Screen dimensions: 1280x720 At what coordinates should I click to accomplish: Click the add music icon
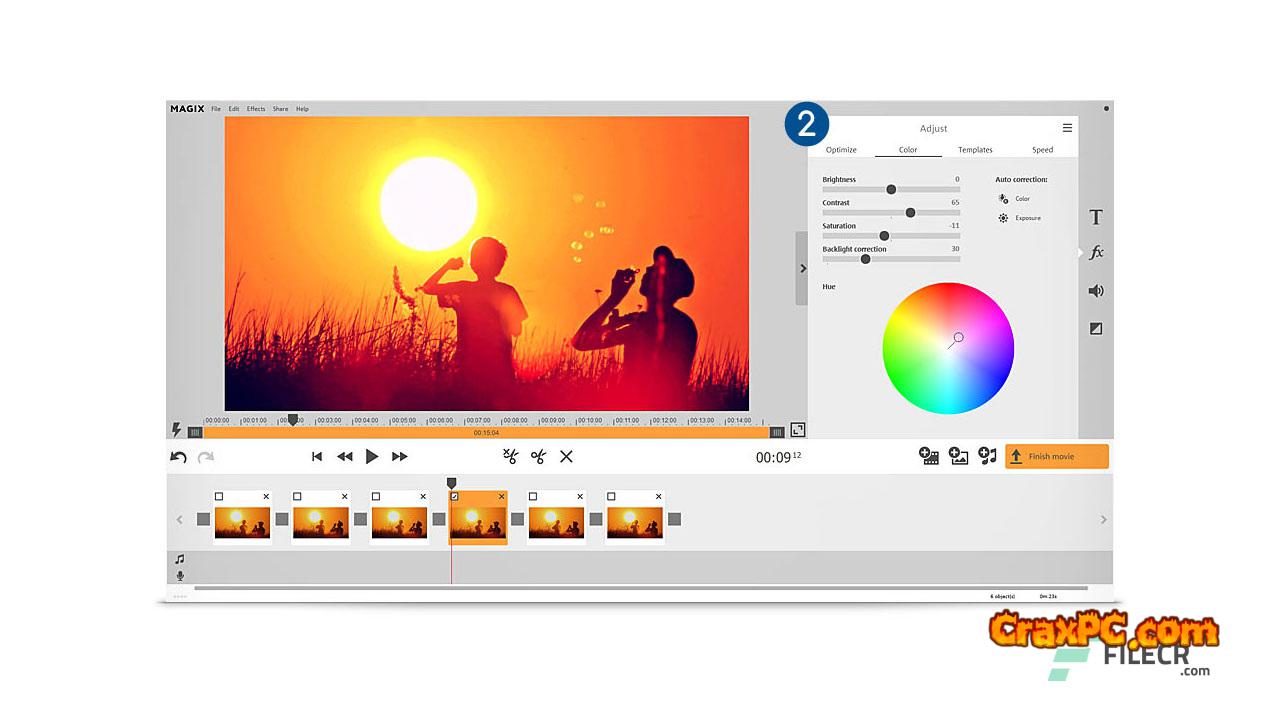coord(987,456)
